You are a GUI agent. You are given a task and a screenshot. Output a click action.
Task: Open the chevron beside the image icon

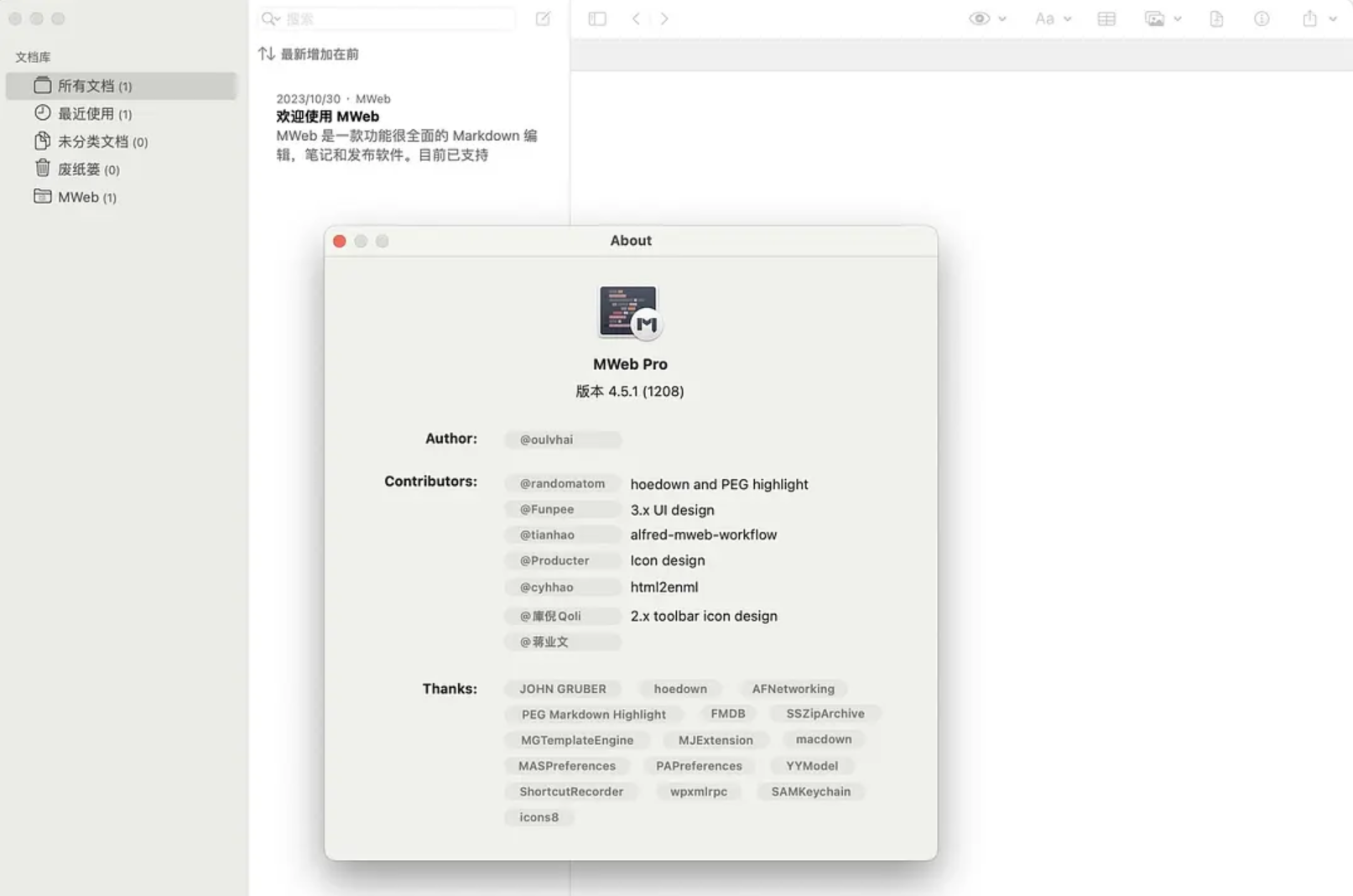[x=1178, y=18]
